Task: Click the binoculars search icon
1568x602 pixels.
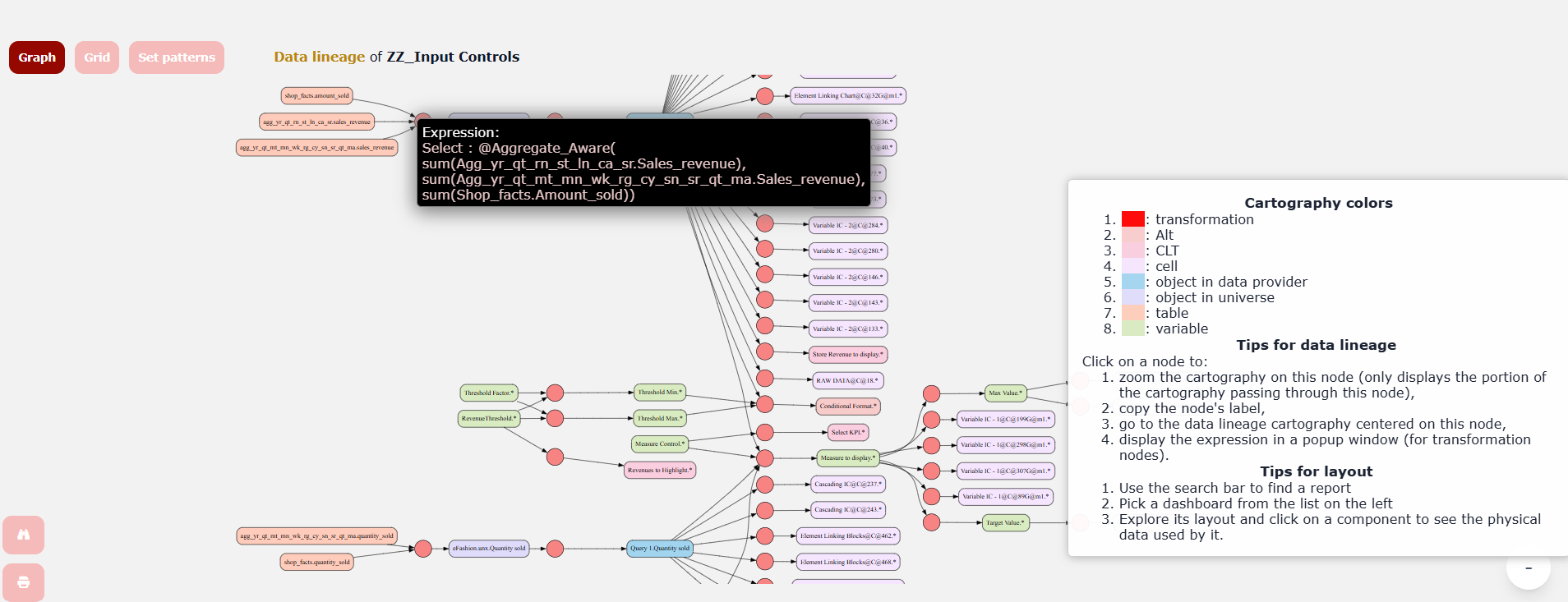Action: point(23,535)
